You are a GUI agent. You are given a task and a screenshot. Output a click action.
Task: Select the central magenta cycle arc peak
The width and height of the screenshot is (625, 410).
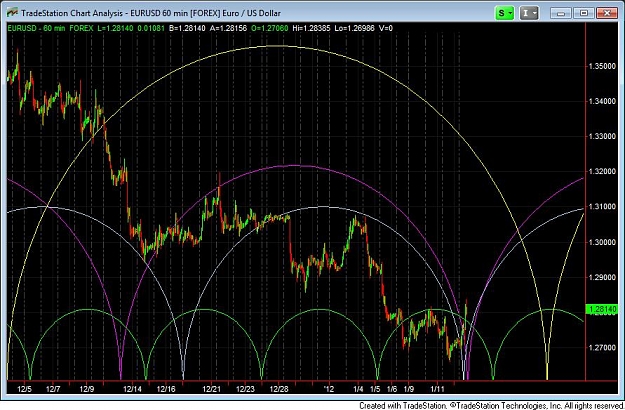(294, 165)
